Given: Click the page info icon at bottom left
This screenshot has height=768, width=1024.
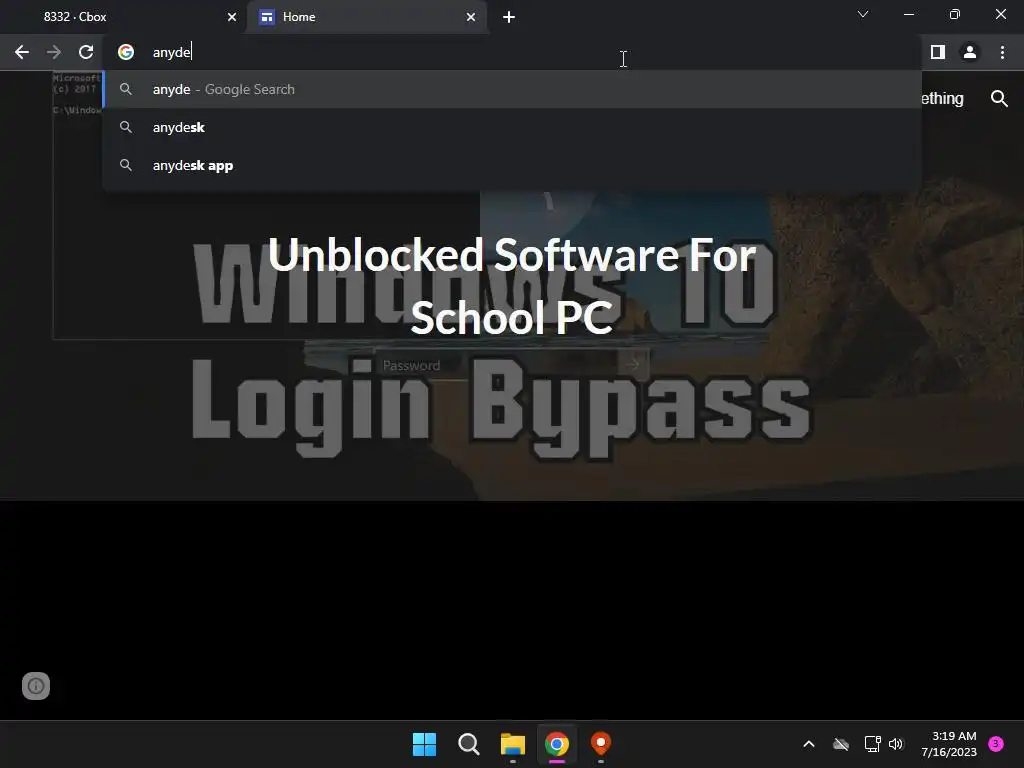Looking at the screenshot, I should (x=36, y=686).
